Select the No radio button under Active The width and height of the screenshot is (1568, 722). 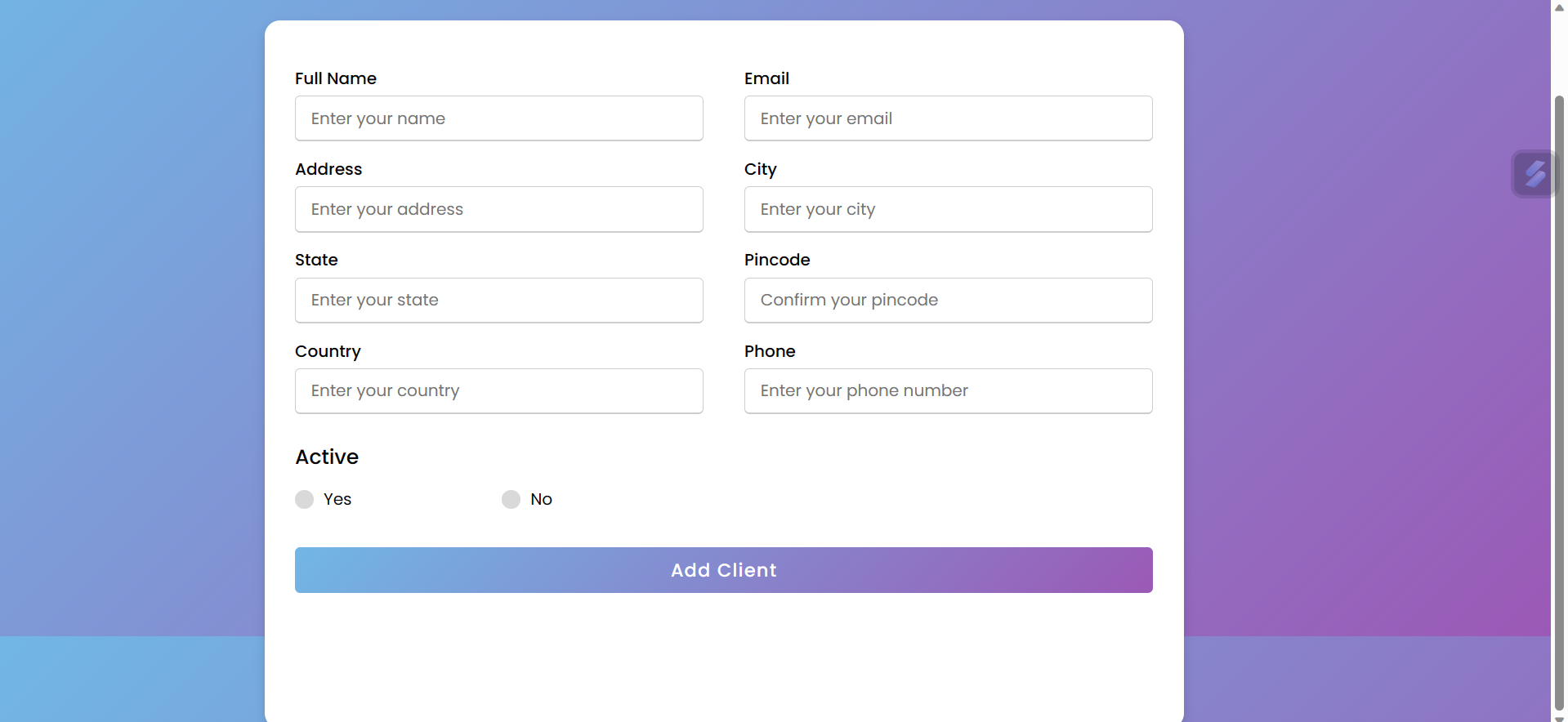510,499
